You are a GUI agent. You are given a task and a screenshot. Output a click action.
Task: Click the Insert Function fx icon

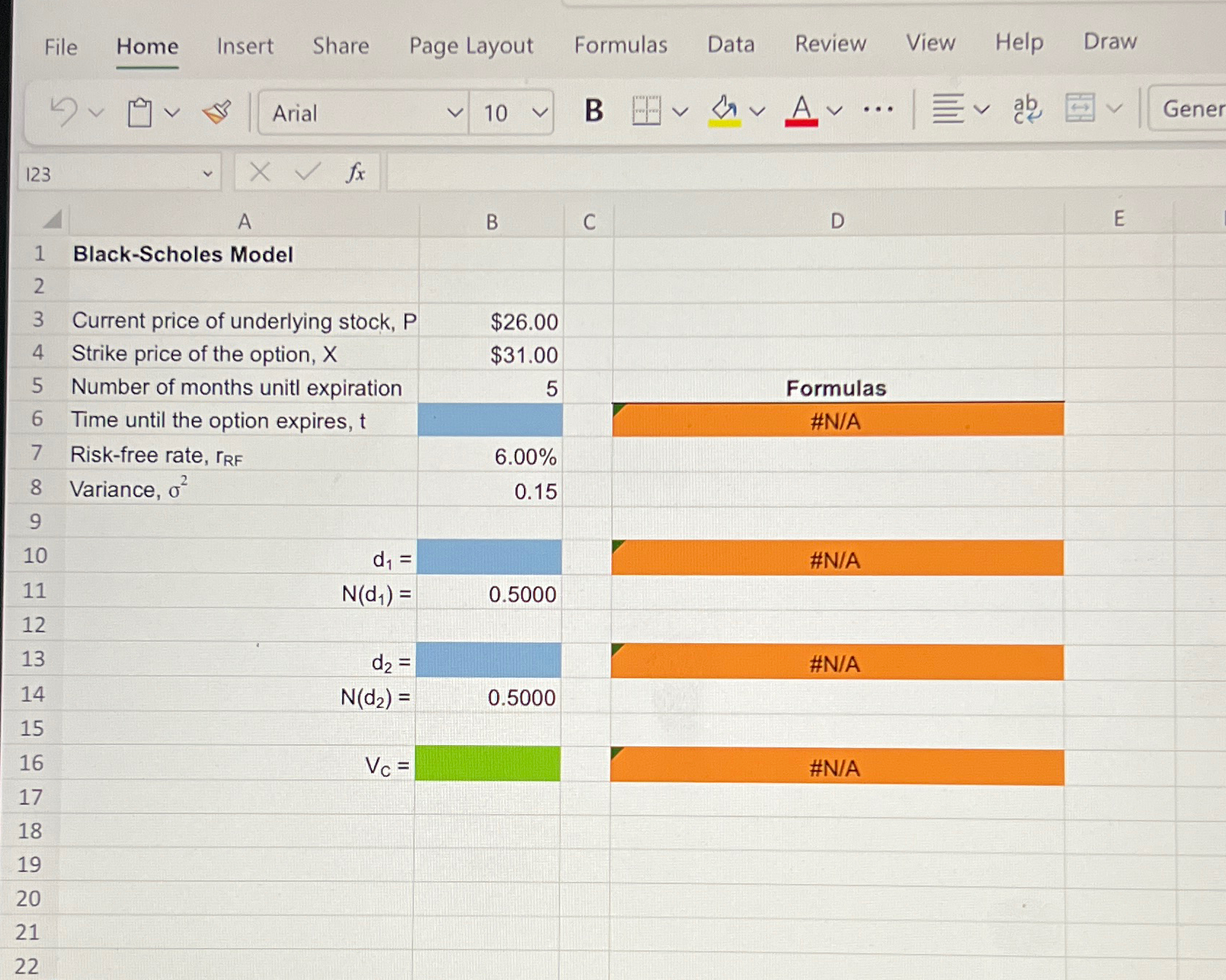[356, 172]
